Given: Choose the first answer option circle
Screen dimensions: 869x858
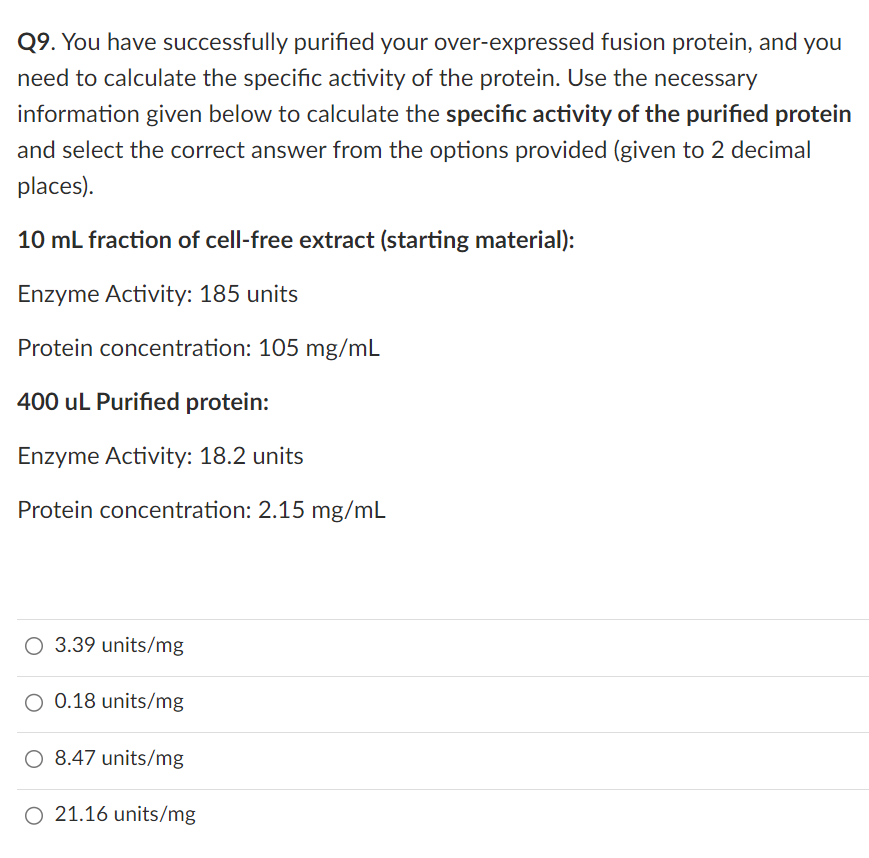Looking at the screenshot, I should [x=33, y=646].
